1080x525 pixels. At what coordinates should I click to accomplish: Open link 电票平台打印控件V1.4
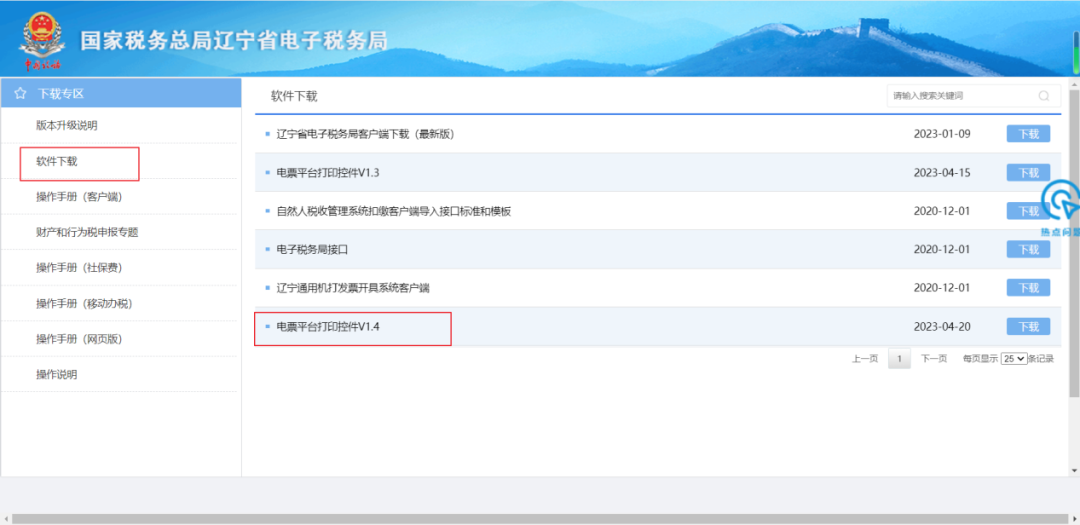[x=328, y=326]
